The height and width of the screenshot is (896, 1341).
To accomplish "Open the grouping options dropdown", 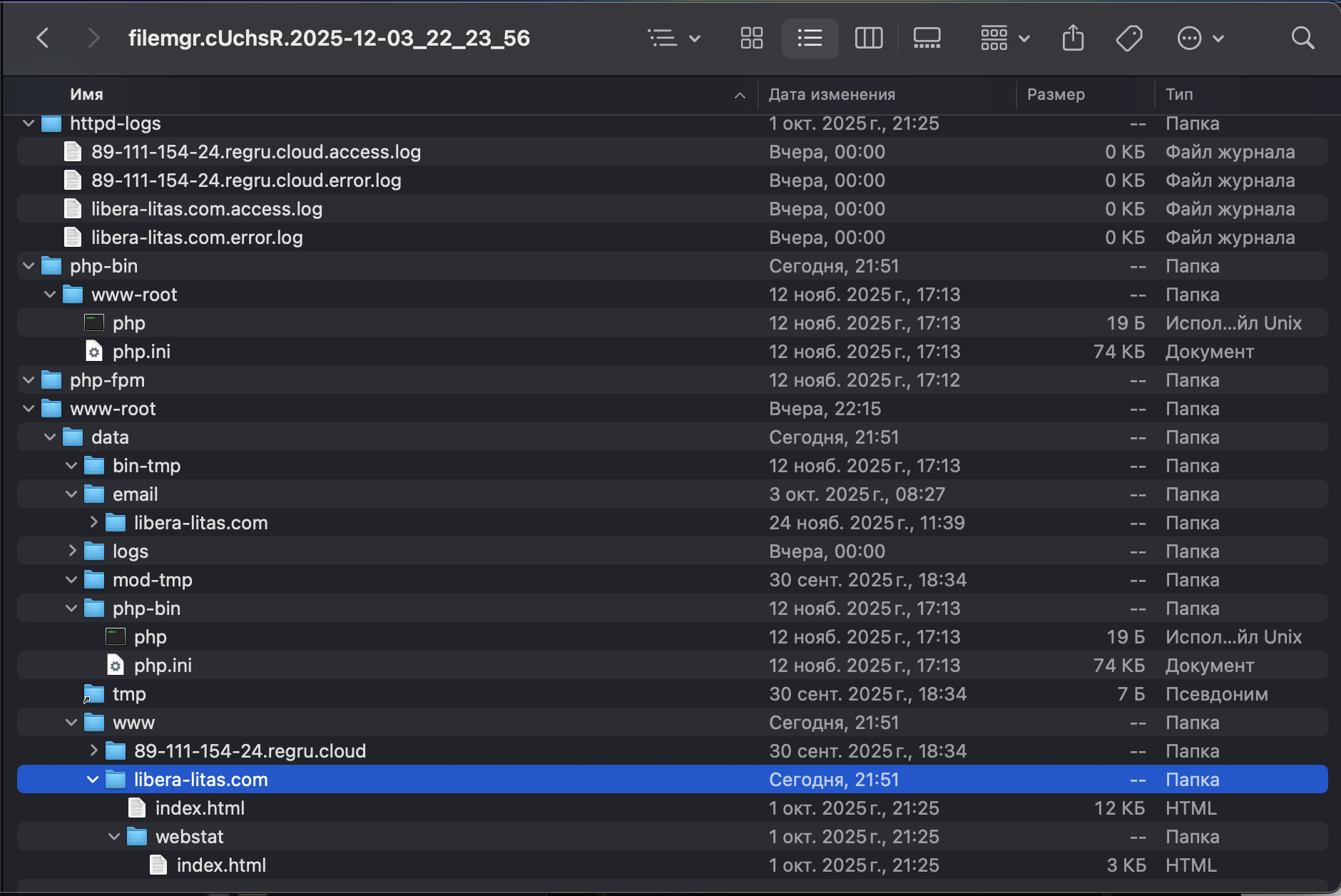I will tap(1004, 38).
